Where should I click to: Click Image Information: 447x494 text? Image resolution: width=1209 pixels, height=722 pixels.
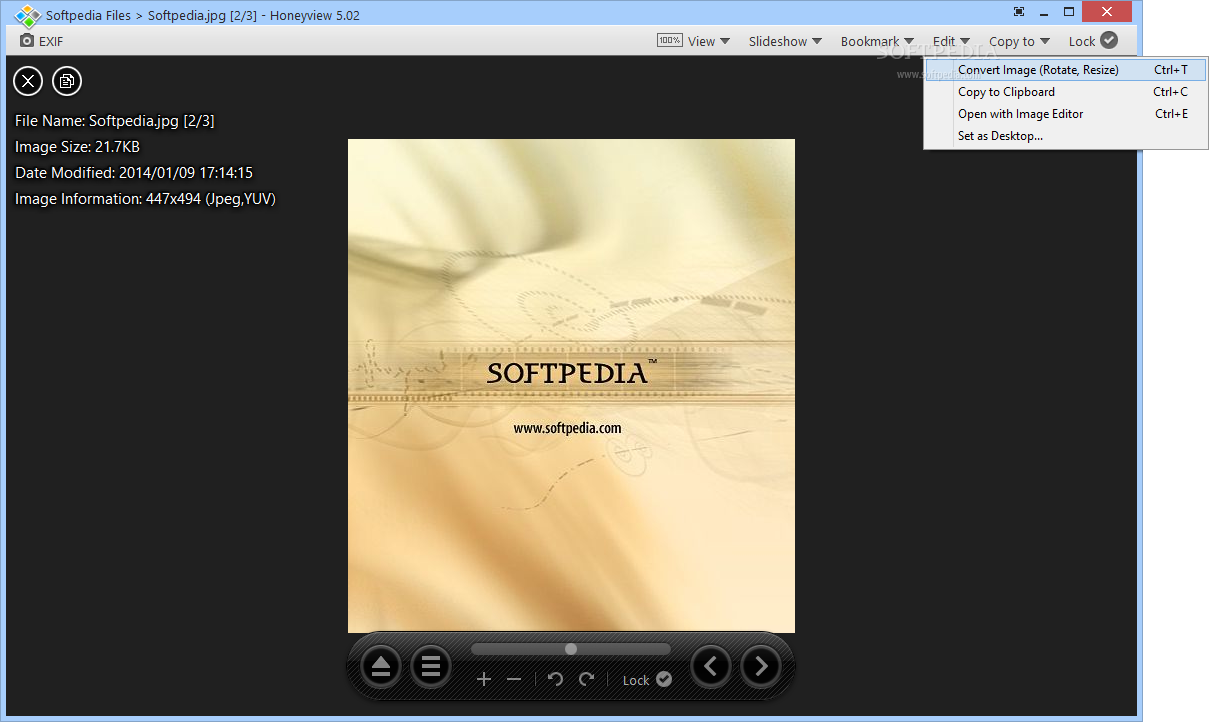pyautogui.click(x=145, y=199)
